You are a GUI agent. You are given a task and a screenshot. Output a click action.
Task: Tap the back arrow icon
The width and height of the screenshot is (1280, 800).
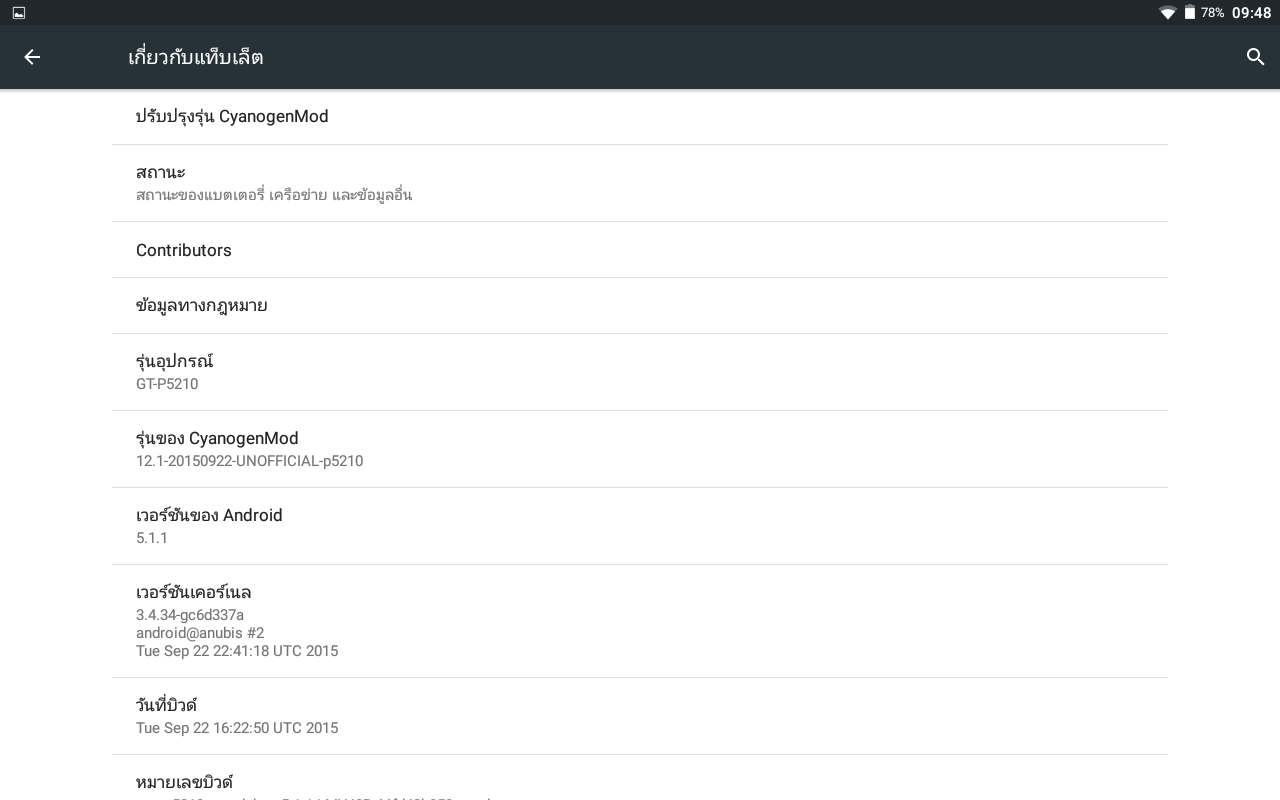pos(32,57)
